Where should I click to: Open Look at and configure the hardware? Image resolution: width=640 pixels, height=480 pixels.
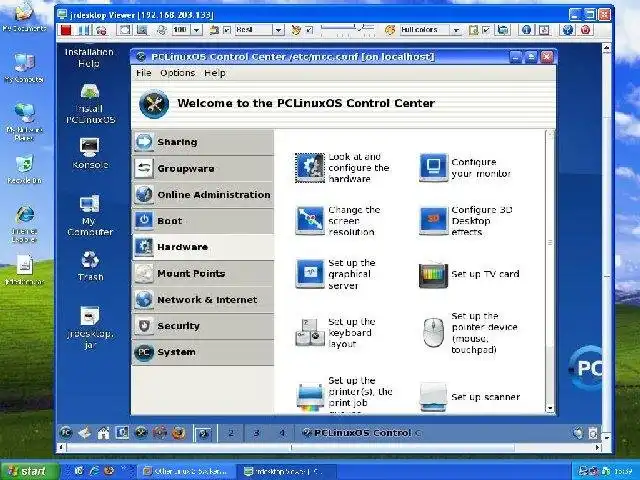[343, 168]
